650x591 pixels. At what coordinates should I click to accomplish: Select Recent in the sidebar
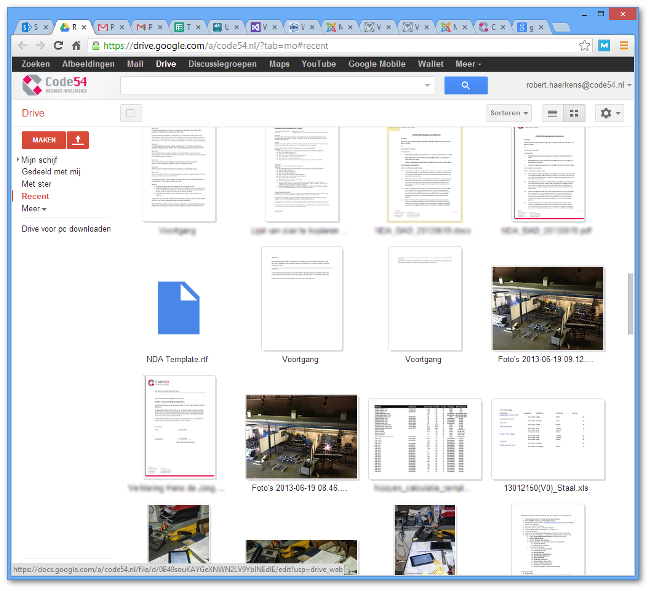pyautogui.click(x=35, y=196)
